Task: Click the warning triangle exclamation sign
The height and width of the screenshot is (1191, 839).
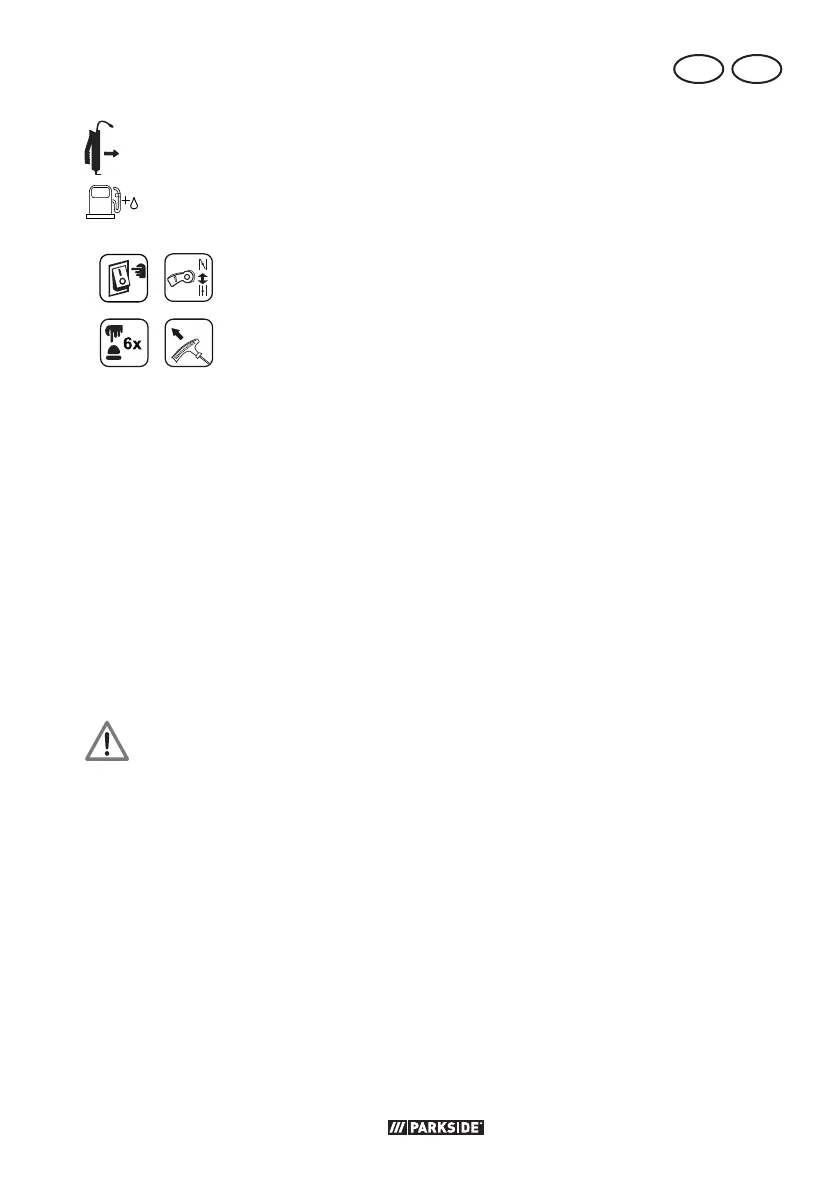Action: click(107, 741)
